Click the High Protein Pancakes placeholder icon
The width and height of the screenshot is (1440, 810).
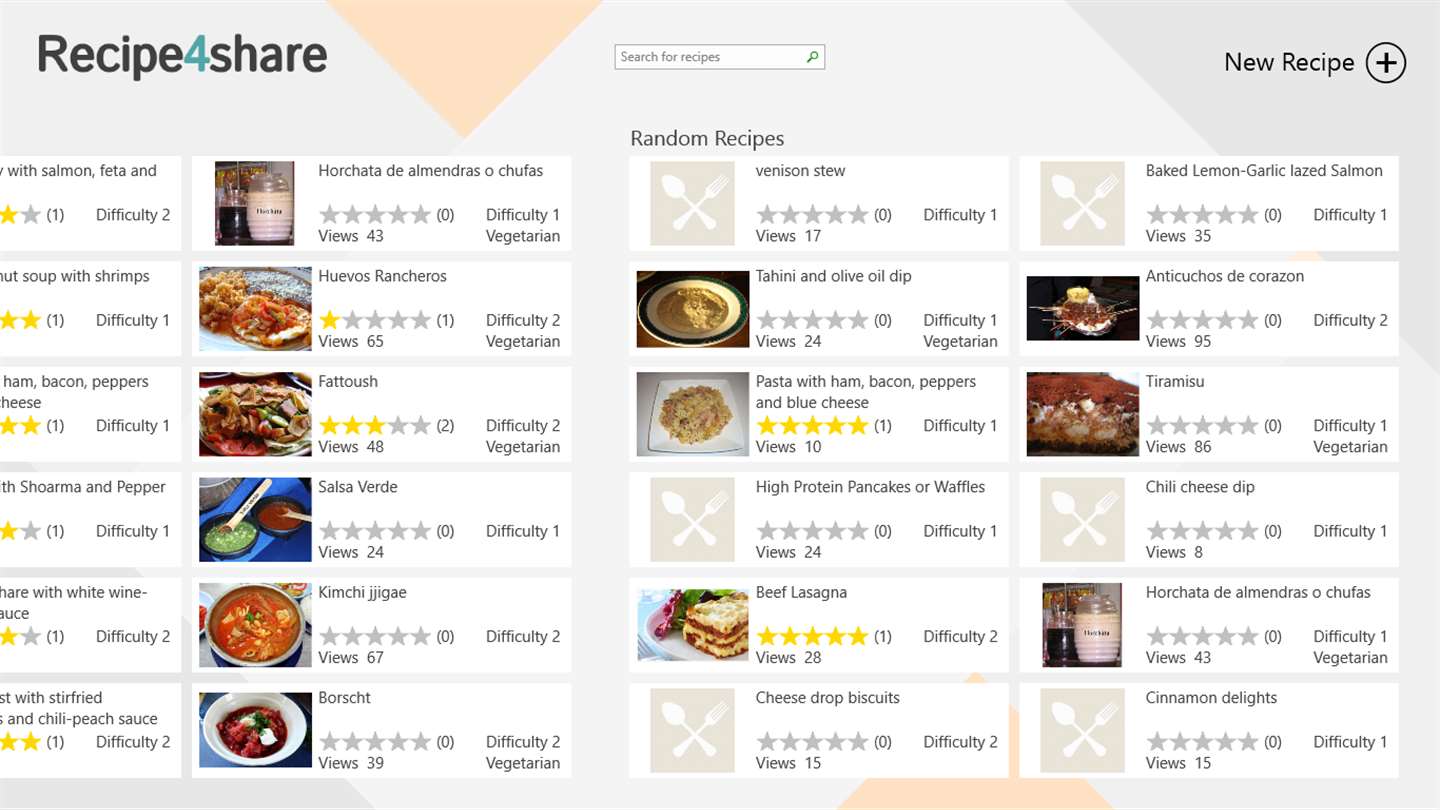692,520
